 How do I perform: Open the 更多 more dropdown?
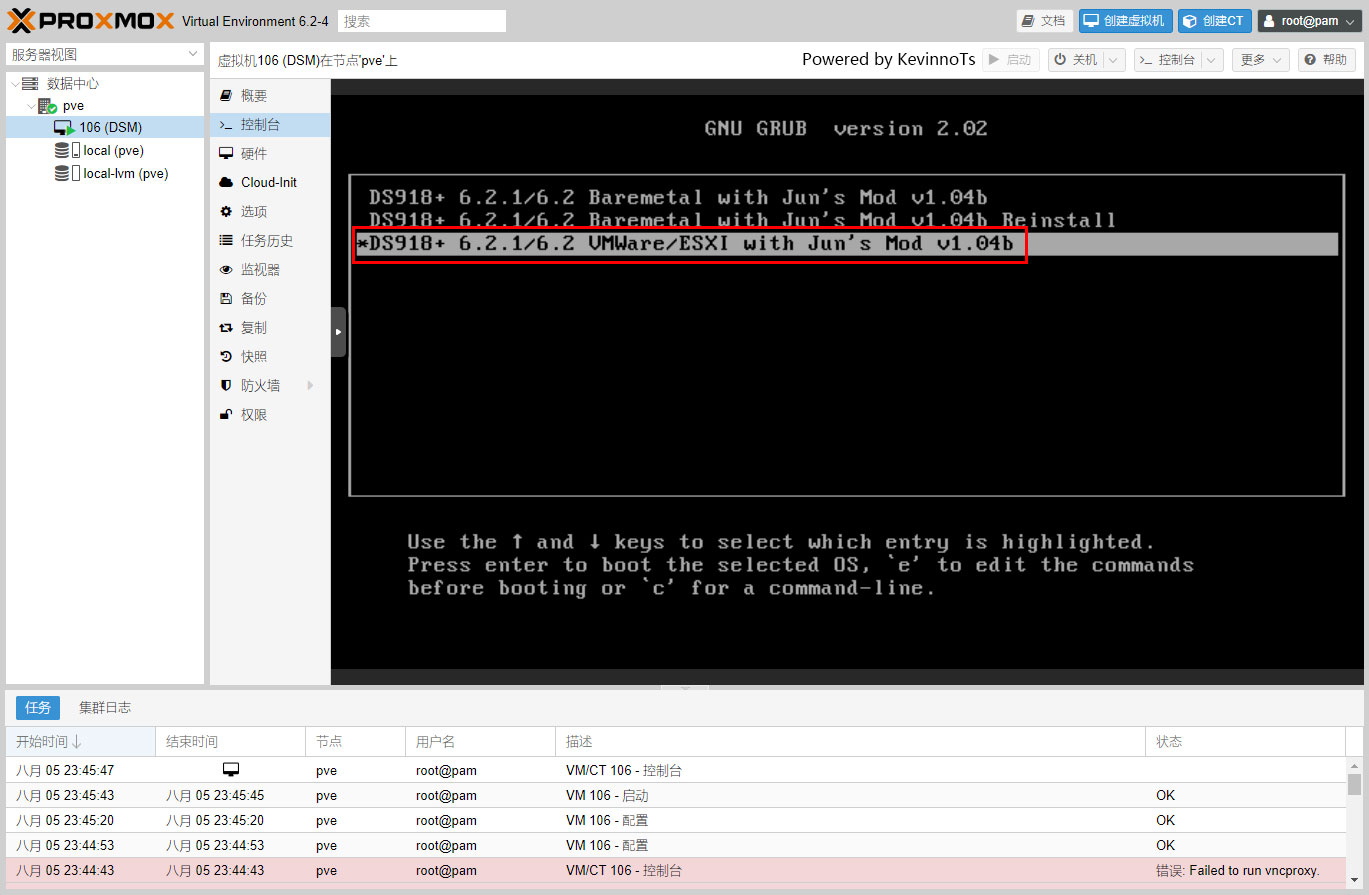pyautogui.click(x=1261, y=60)
